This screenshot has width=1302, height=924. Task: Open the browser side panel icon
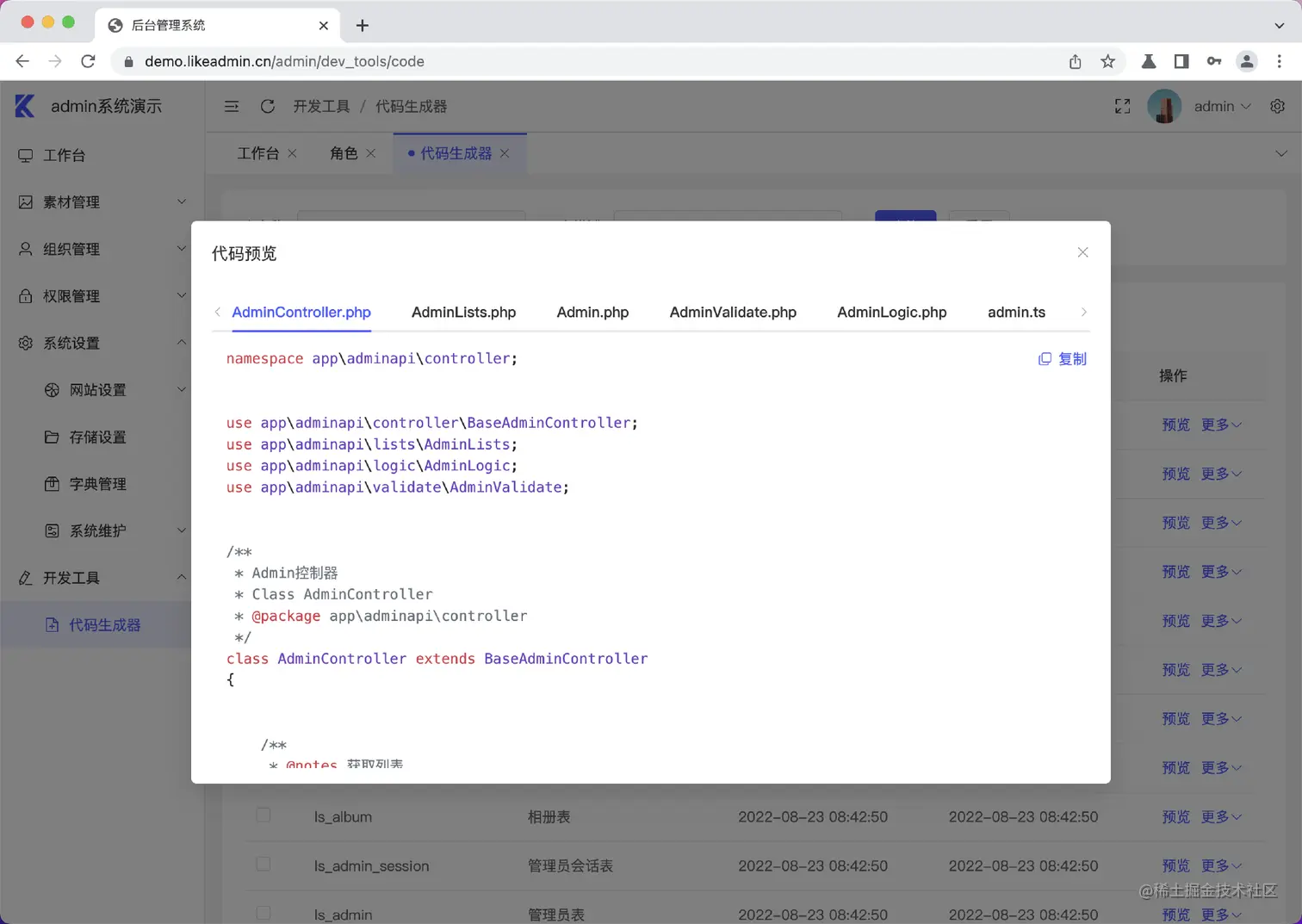[1181, 61]
